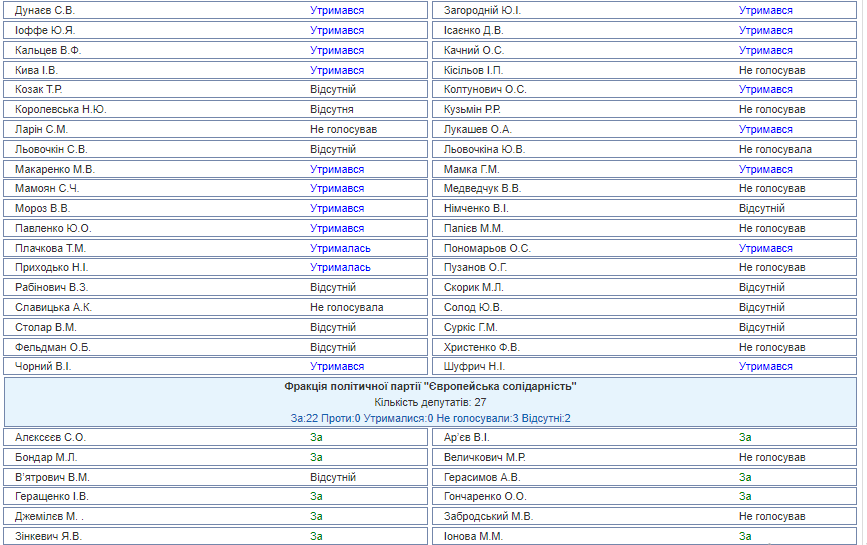Click the name Забродський М.В.
Image resolution: width=867 pixels, height=545 pixels.
pyautogui.click(x=489, y=516)
